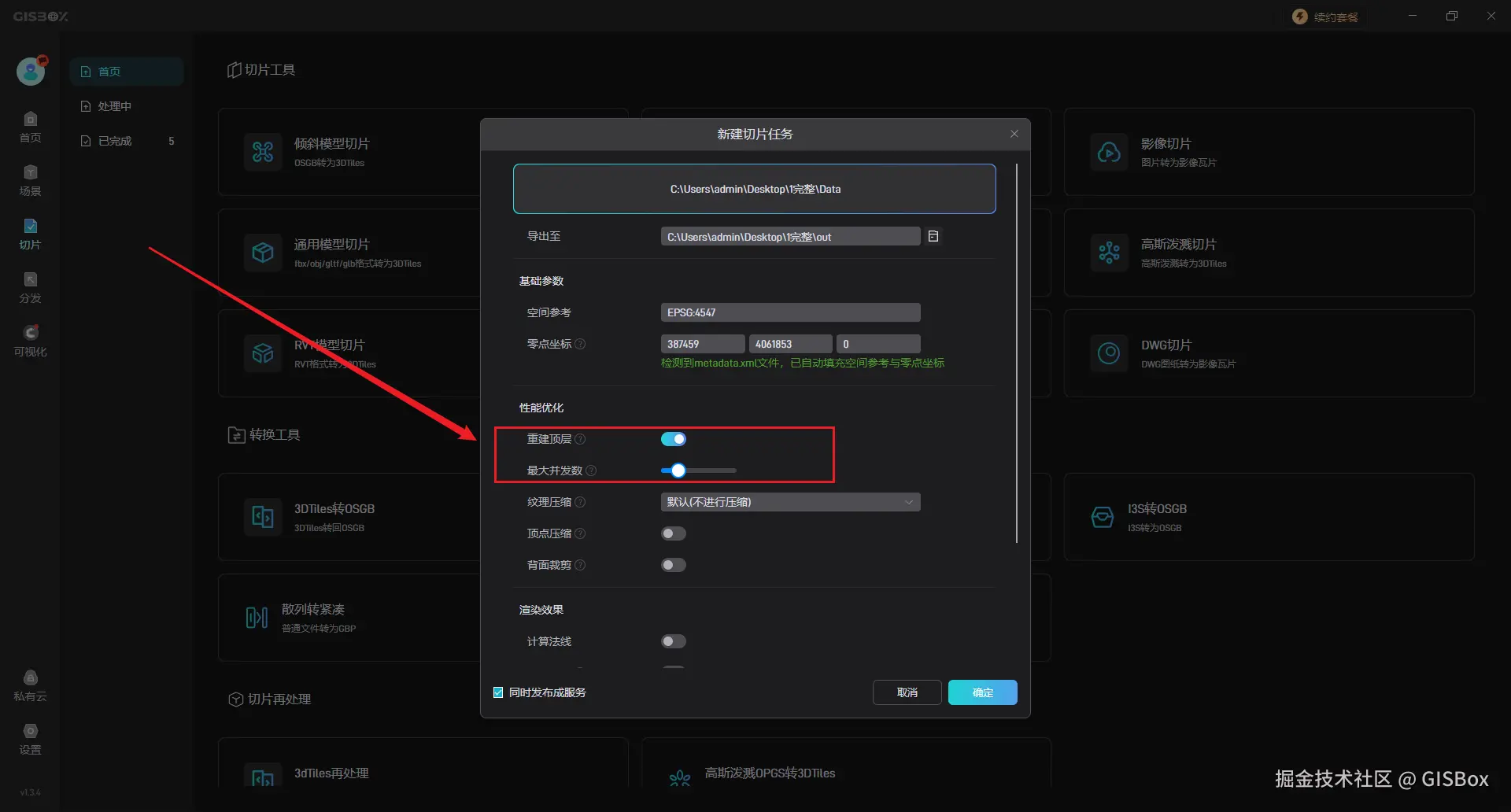Select the 切片 sidebar icon
The height and width of the screenshot is (812, 1511).
(x=30, y=234)
